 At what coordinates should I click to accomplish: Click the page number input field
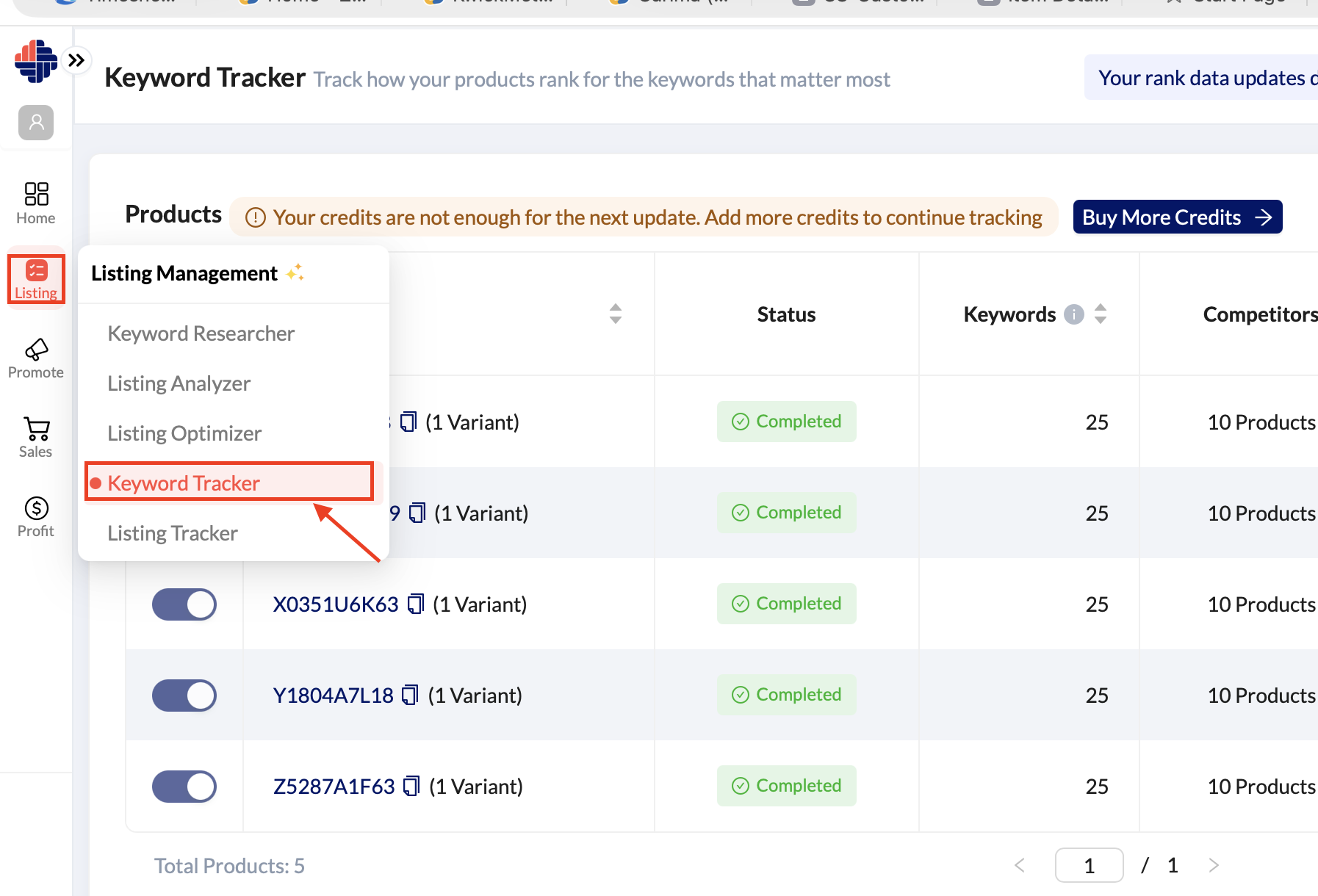tap(1089, 865)
